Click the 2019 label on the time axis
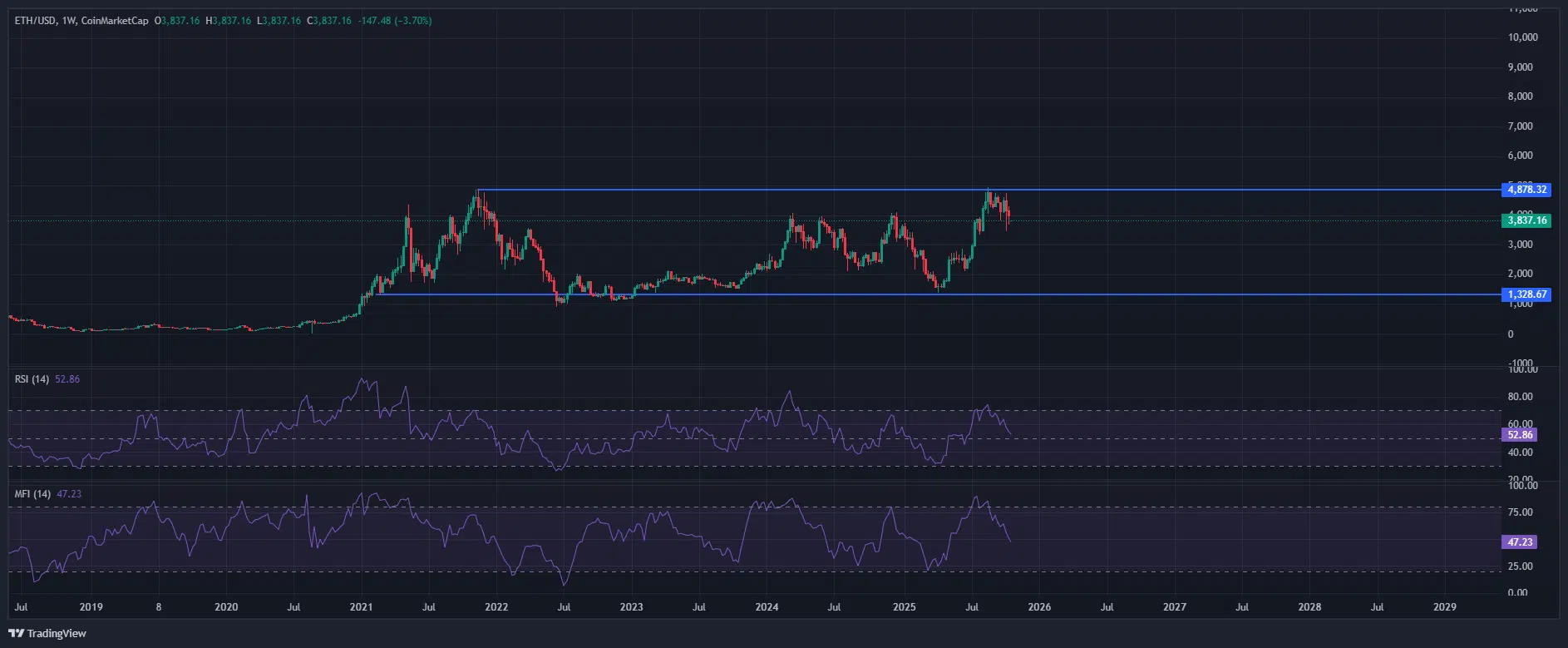This screenshot has width=1568, height=648. (91, 607)
